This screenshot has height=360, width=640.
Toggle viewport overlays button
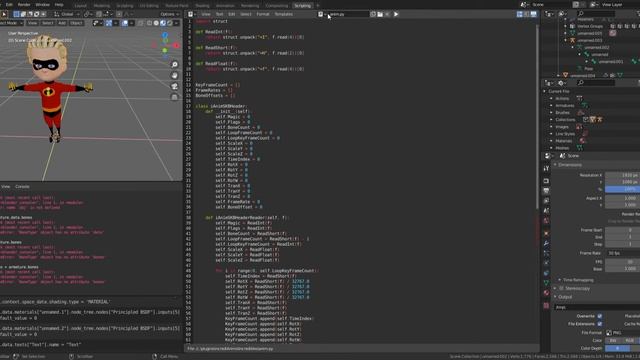click(124, 23)
